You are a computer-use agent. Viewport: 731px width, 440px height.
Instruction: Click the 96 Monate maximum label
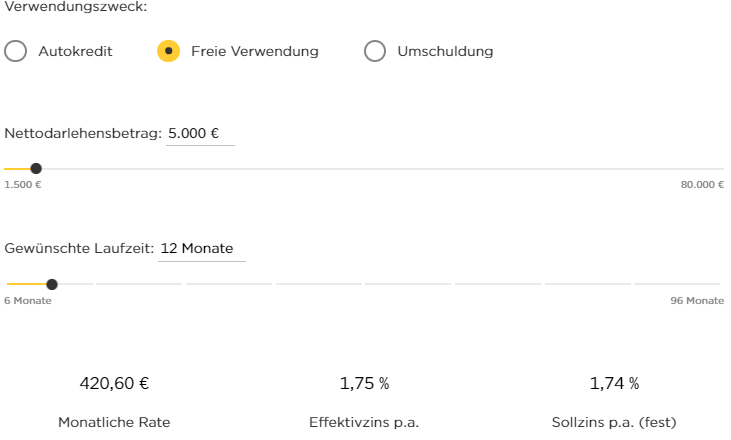(x=697, y=300)
